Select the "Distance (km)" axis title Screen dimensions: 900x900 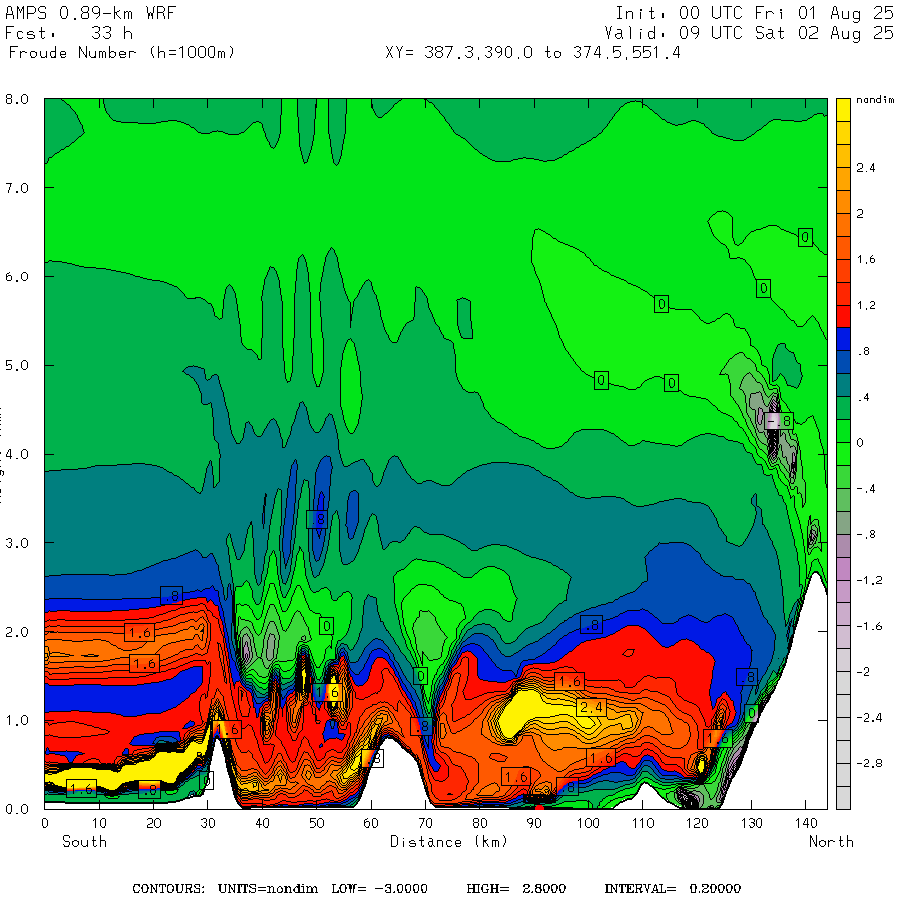(449, 842)
